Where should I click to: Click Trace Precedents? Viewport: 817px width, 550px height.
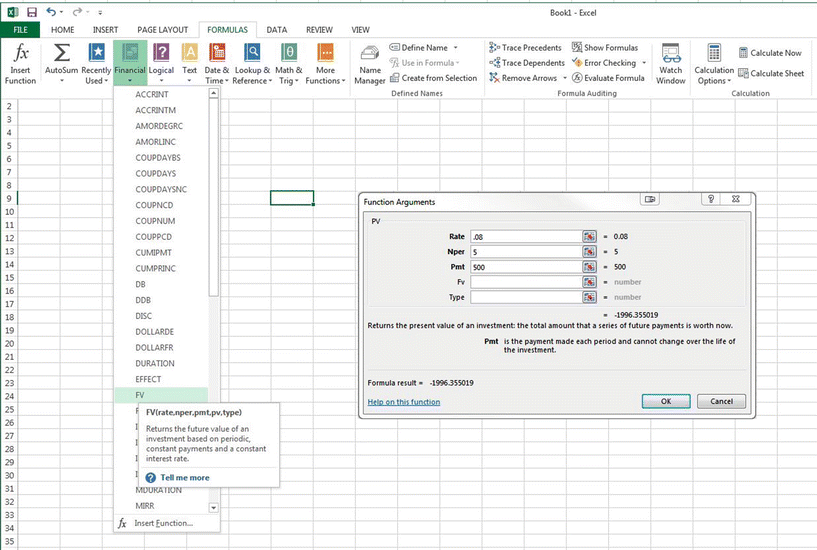pyautogui.click(x=525, y=47)
